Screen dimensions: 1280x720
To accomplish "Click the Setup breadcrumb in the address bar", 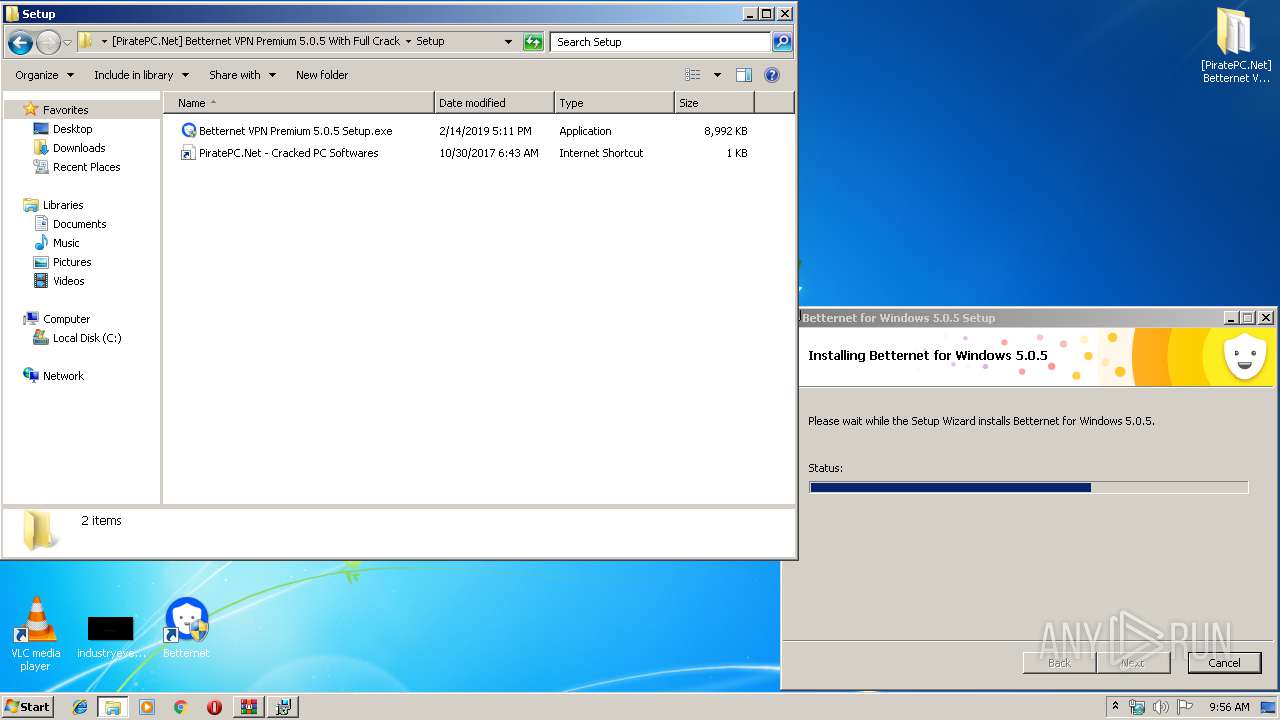I will click(x=430, y=42).
